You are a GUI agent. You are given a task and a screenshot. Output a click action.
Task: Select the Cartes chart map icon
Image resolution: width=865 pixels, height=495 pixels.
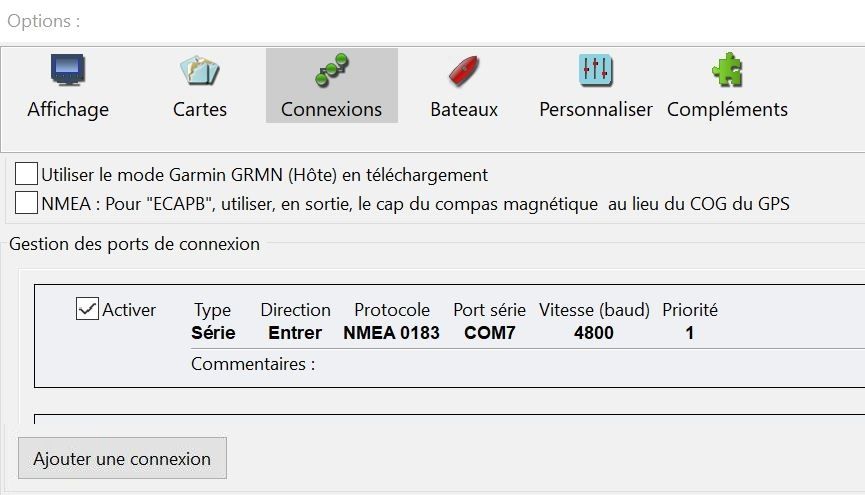(x=199, y=70)
